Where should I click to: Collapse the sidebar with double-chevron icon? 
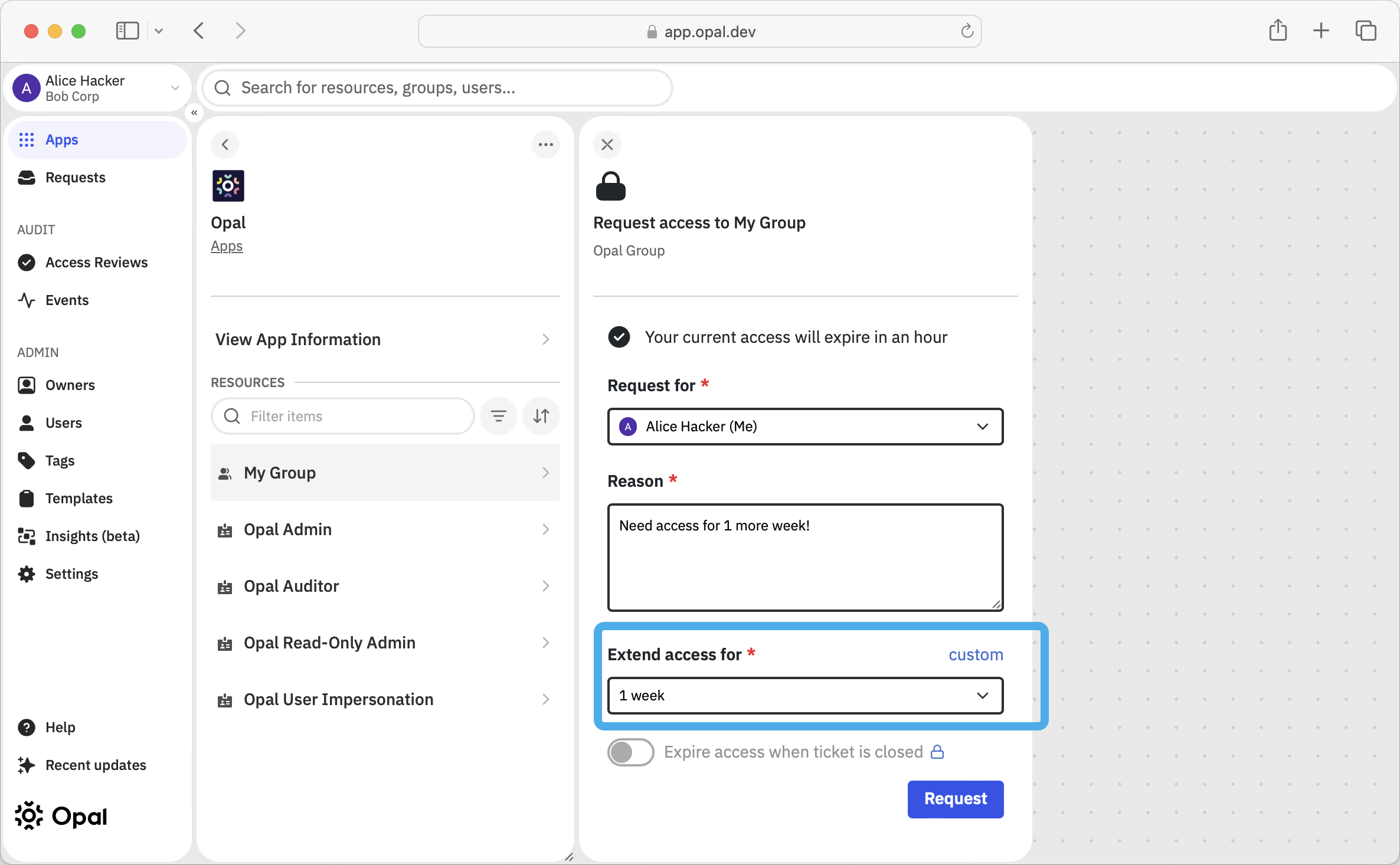point(194,112)
